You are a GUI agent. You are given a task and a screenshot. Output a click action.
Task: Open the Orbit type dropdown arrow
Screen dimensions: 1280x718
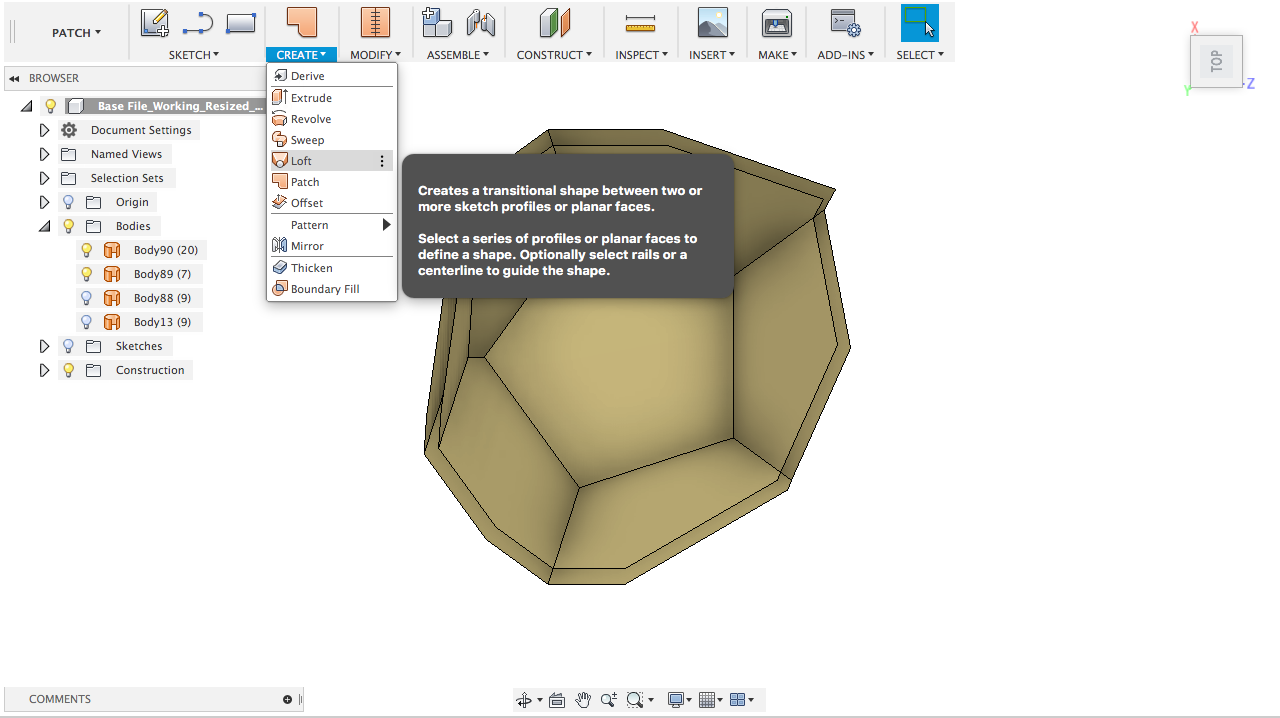540,700
